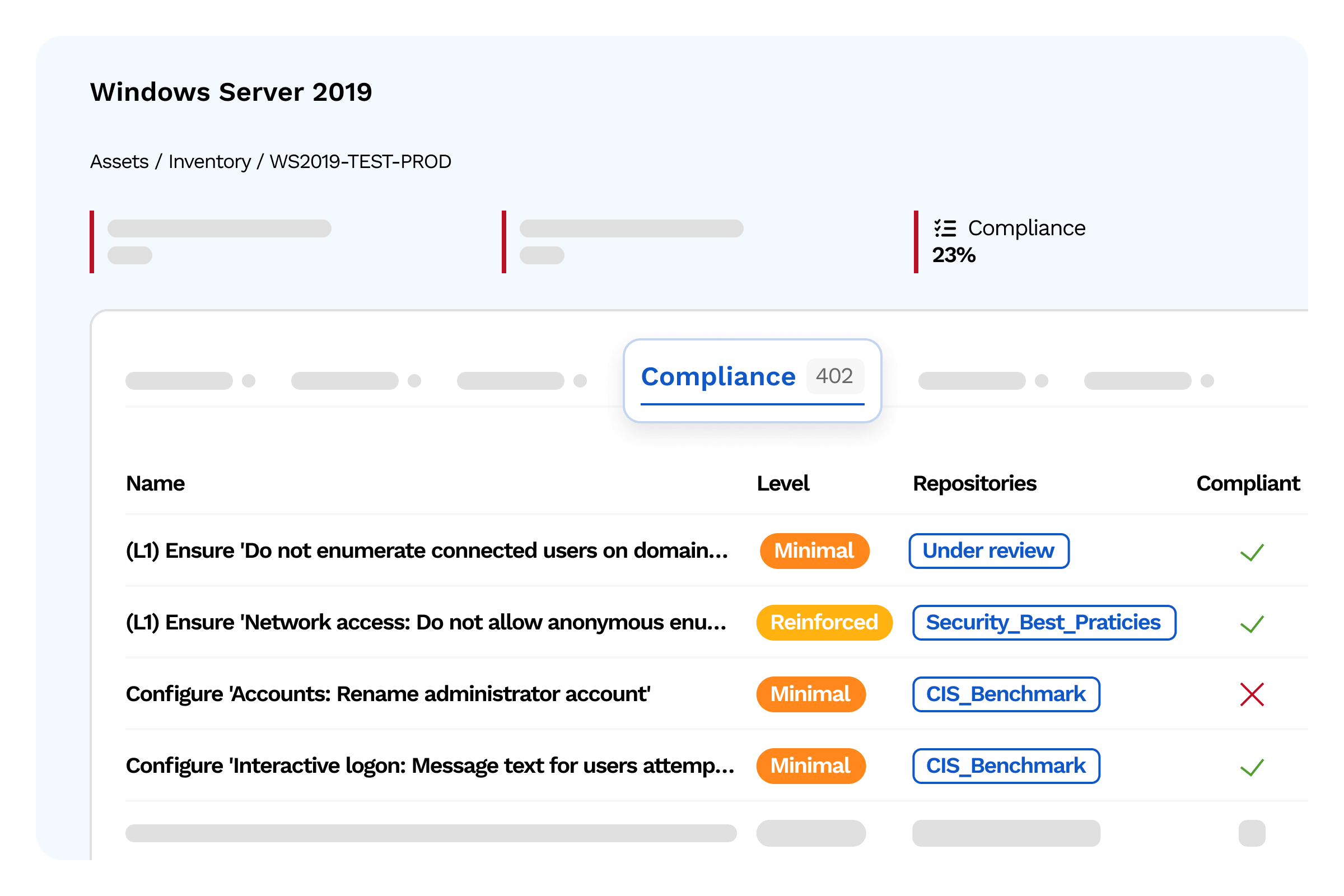Click CIS_Benchmark tag in the Rename administrator row
Image resolution: width=1344 pixels, height=896 pixels.
tap(1006, 694)
